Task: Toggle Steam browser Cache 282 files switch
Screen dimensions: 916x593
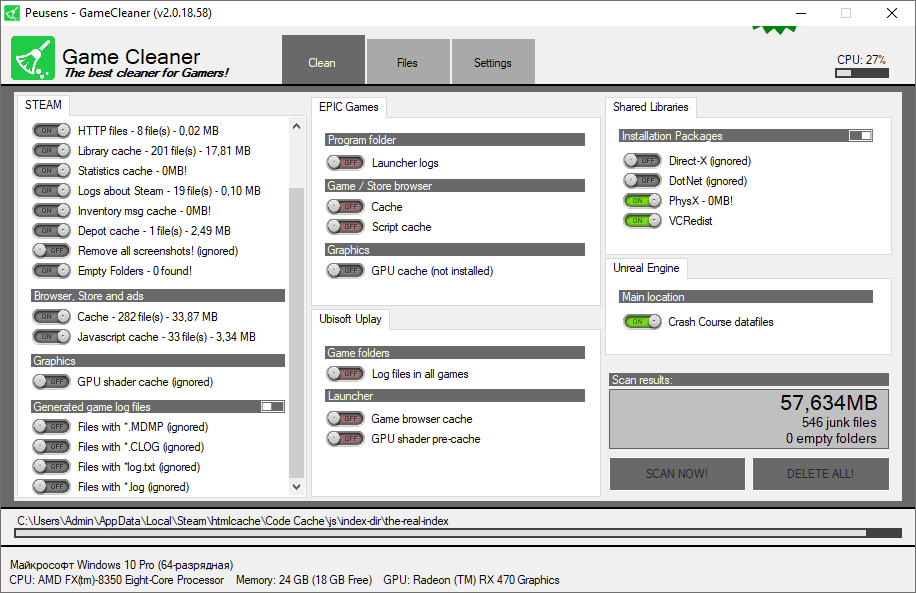Action: pyautogui.click(x=51, y=317)
